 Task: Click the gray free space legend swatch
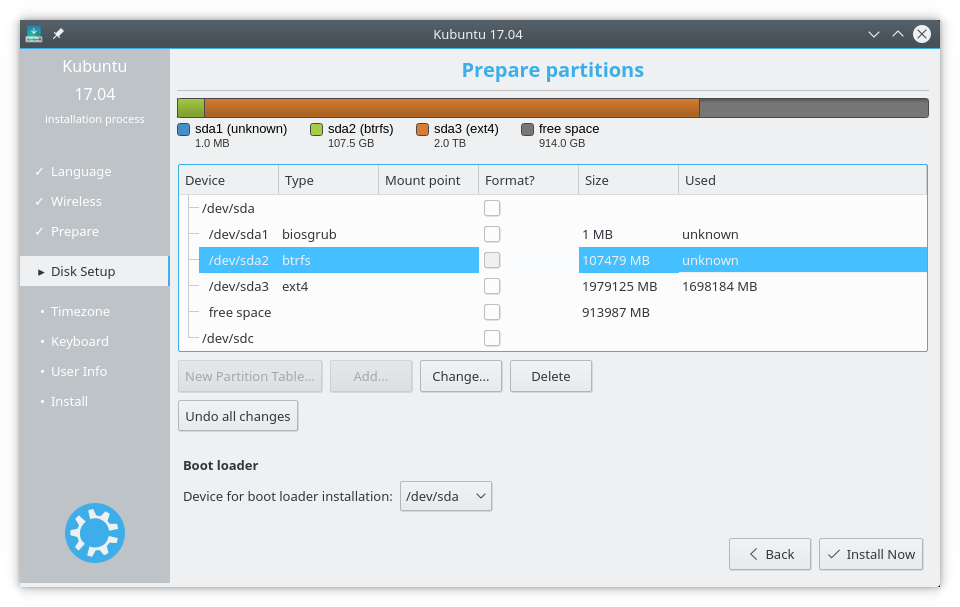tap(527, 129)
